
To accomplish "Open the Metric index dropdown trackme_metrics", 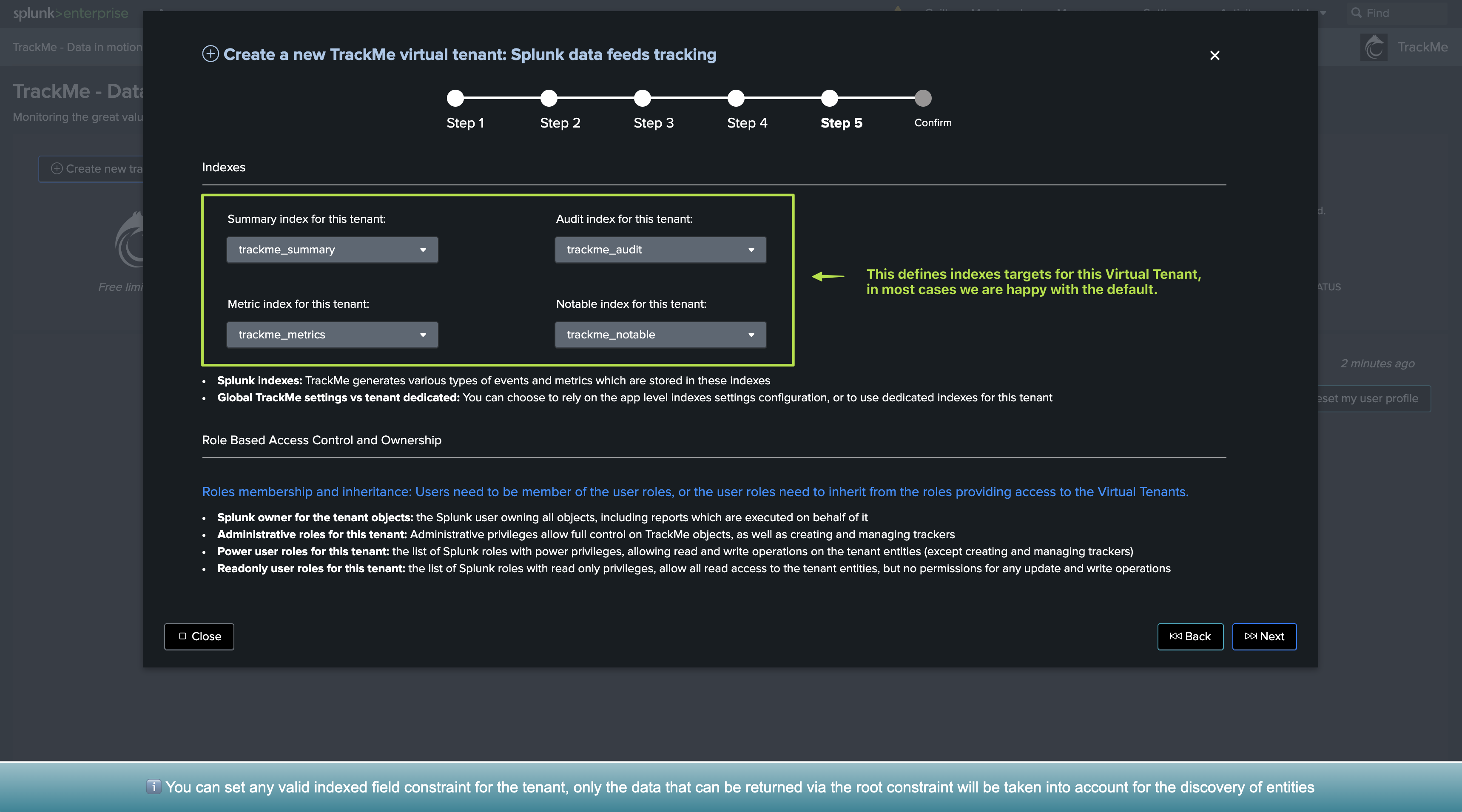I will pyautogui.click(x=333, y=335).
